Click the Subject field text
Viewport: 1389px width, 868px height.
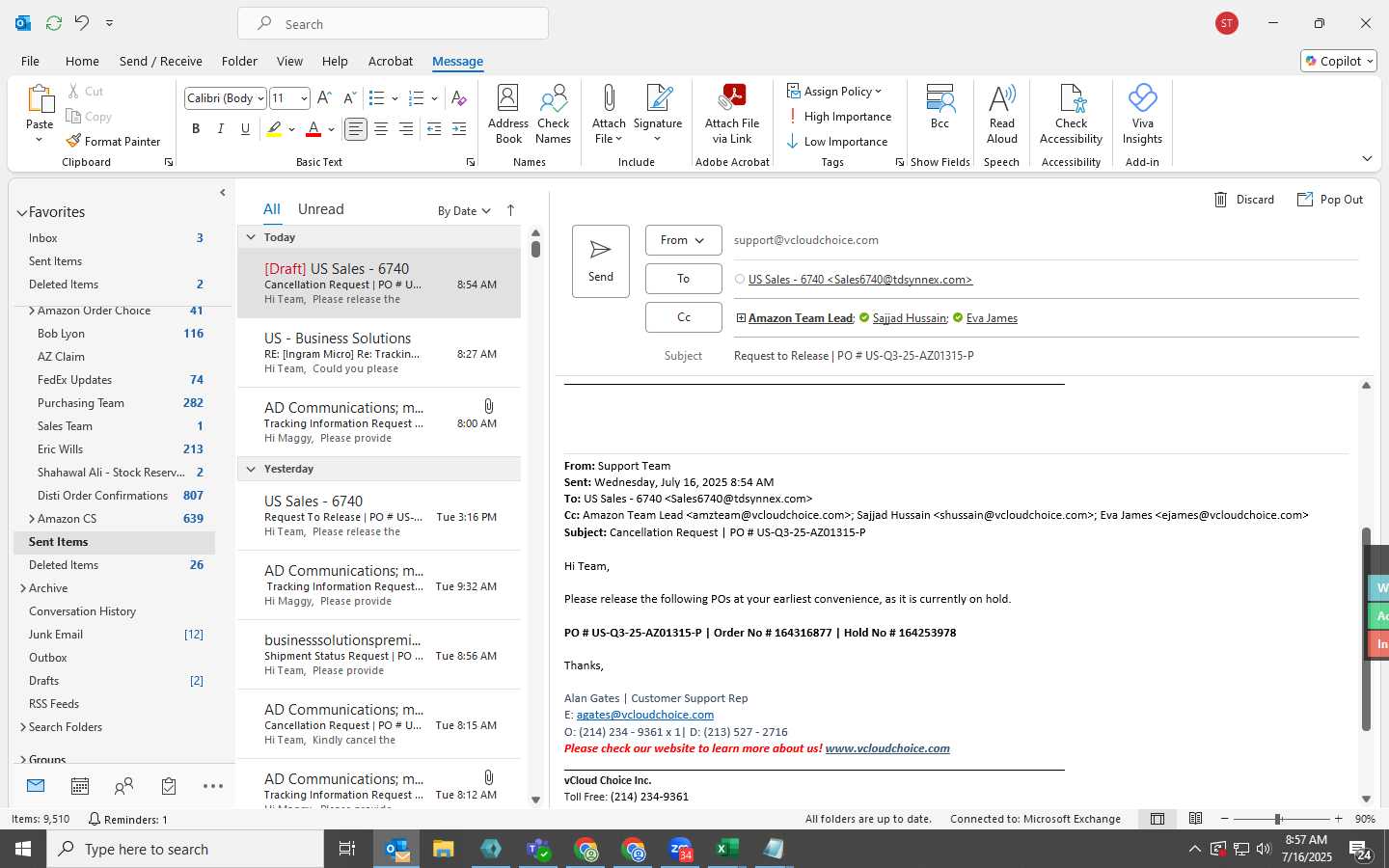point(854,356)
